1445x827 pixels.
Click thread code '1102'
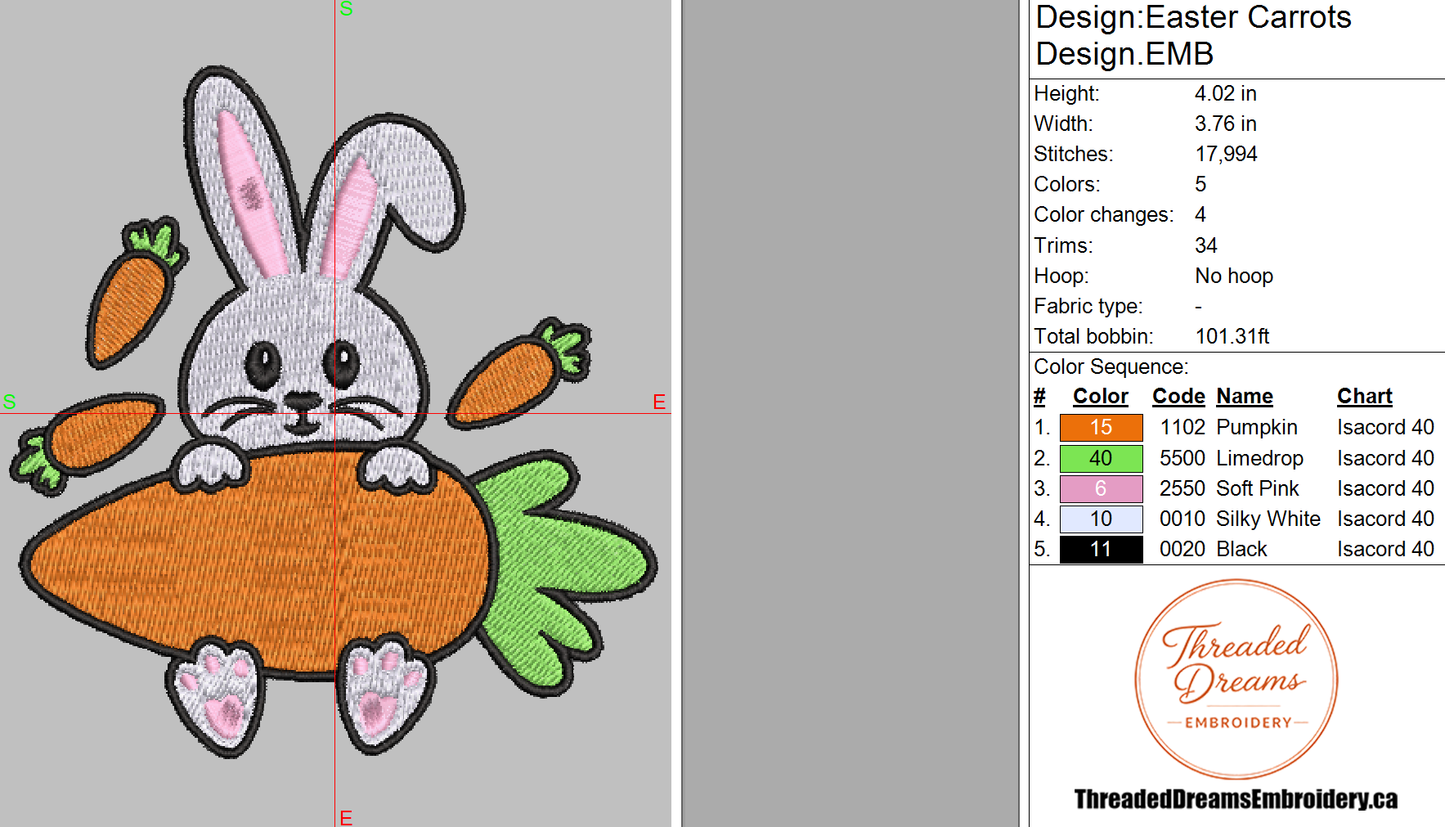pyautogui.click(x=1183, y=428)
